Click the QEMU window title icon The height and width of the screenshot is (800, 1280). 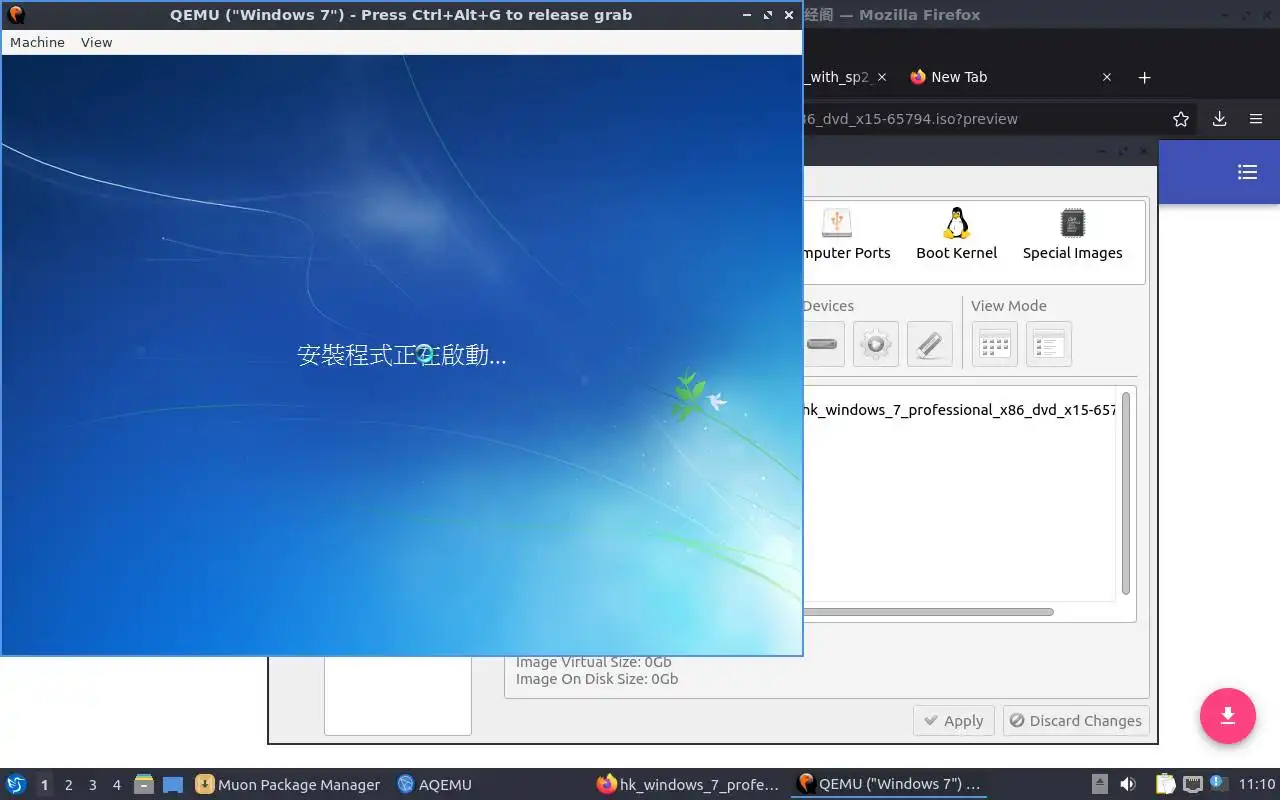point(15,15)
